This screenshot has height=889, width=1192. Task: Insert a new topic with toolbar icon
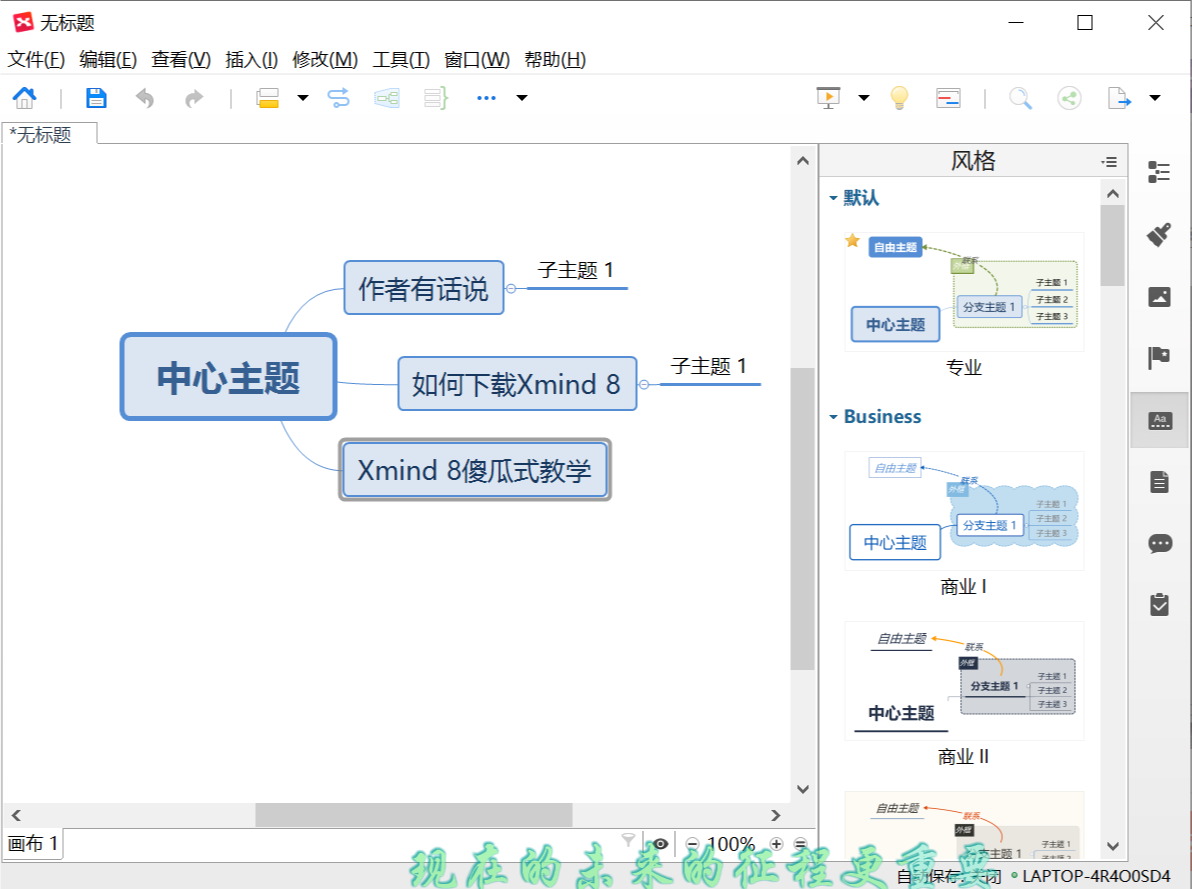(268, 97)
